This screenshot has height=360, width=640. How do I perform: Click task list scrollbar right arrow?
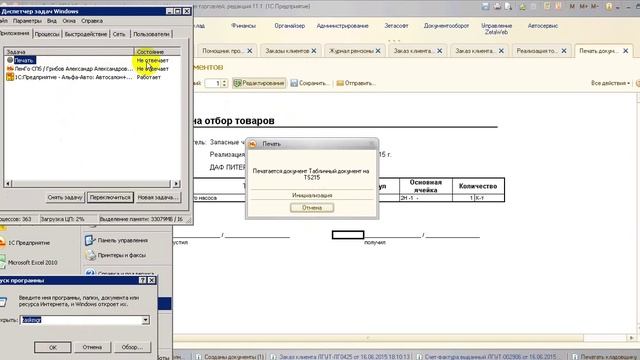click(176, 184)
